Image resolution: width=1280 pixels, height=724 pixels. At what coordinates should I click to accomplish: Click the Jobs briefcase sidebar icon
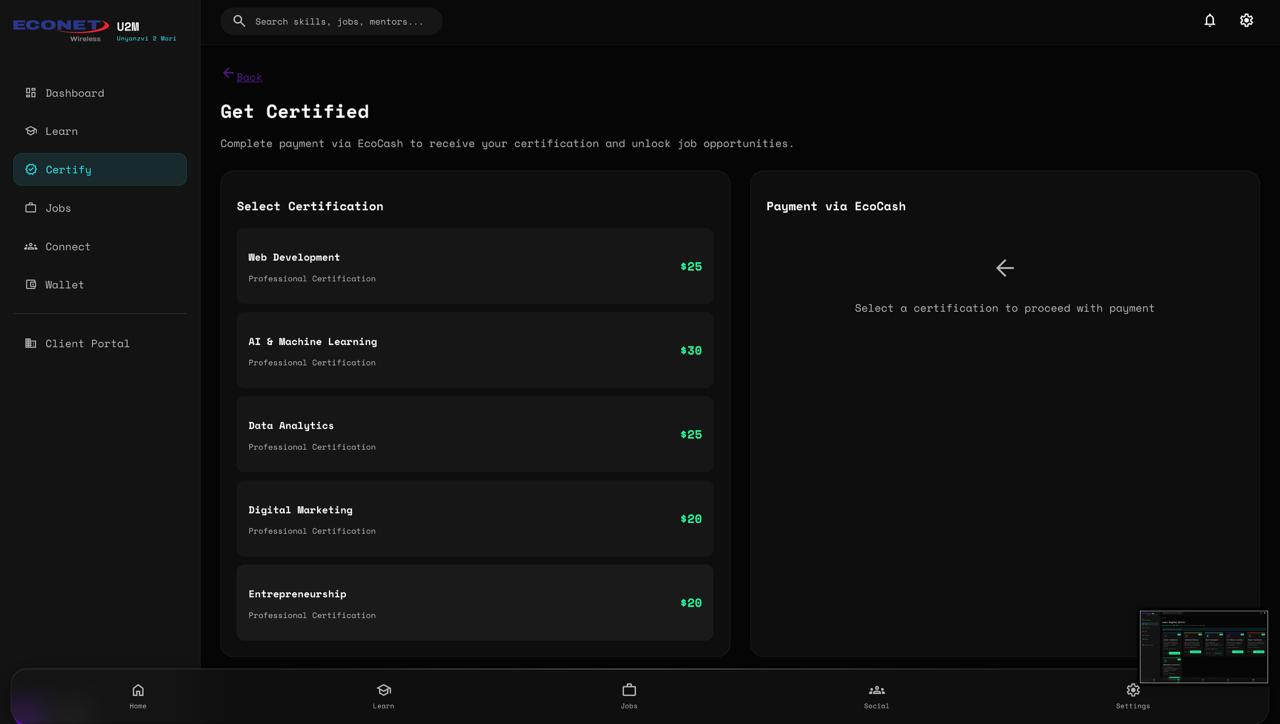point(31,208)
